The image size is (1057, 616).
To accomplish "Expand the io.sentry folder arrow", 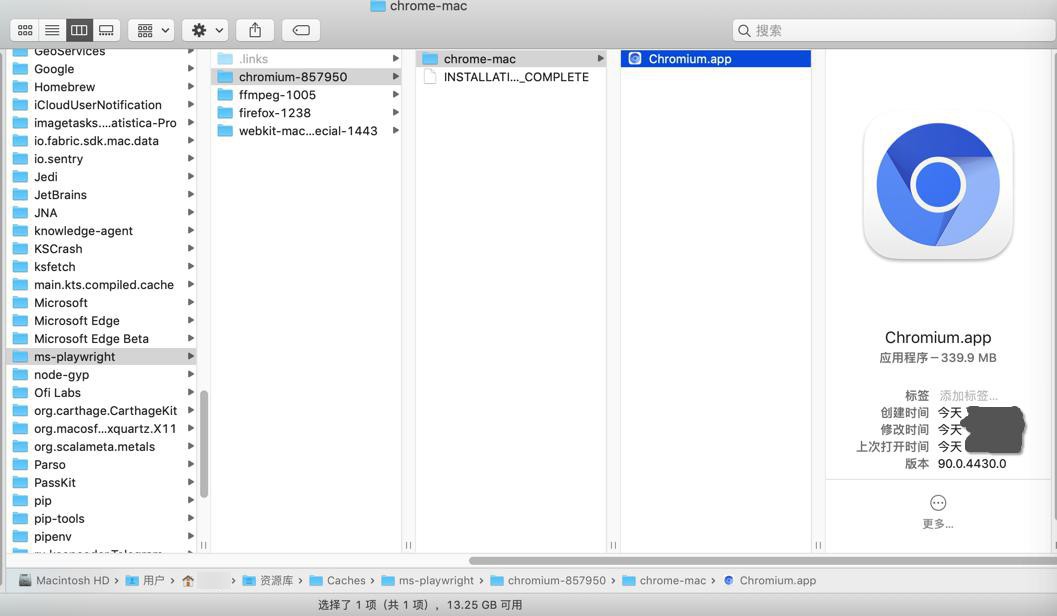I will pos(191,158).
